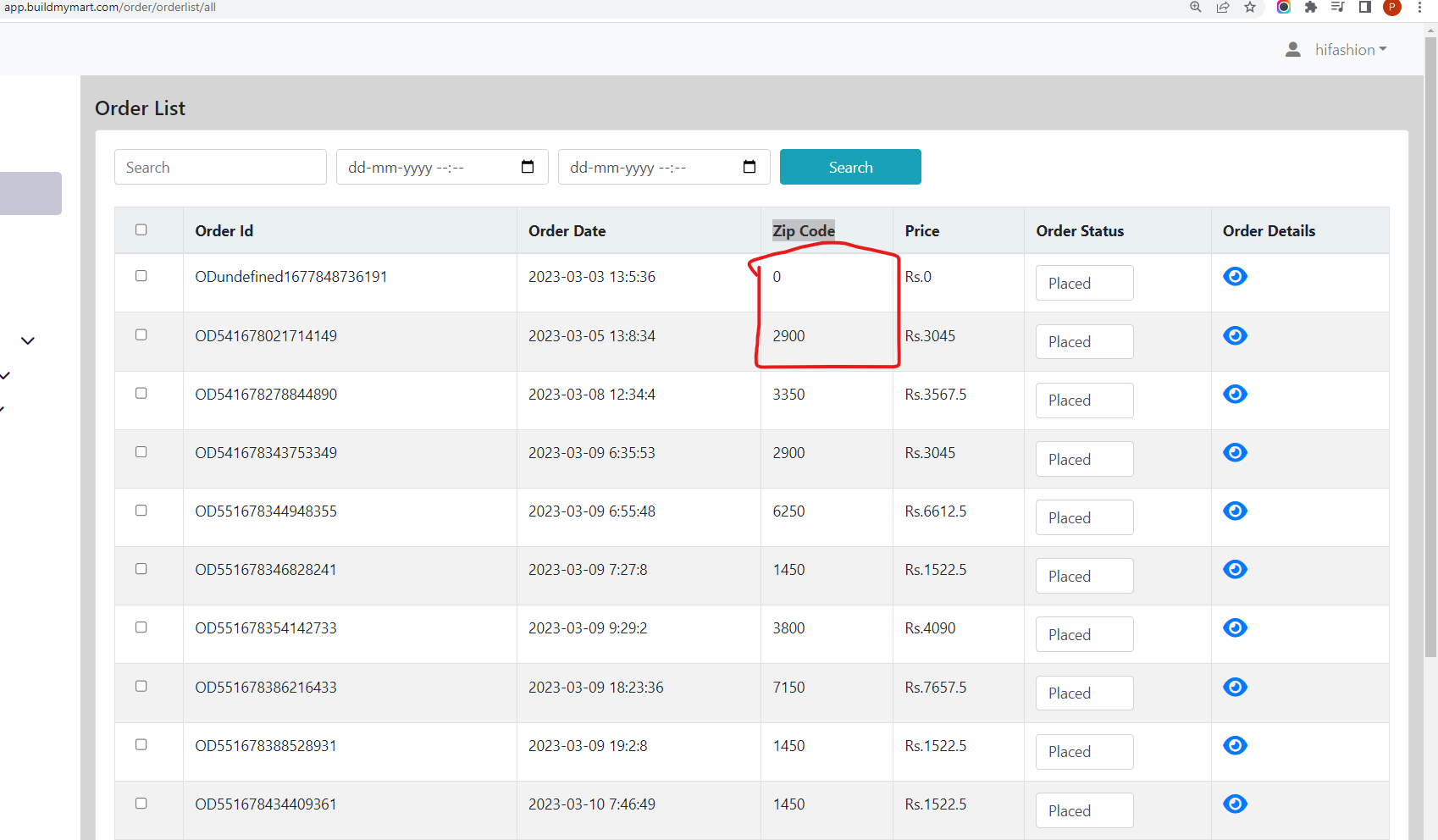Viewport: 1438px width, 840px height.
Task: Open calendar picker of second date field
Action: point(749,167)
